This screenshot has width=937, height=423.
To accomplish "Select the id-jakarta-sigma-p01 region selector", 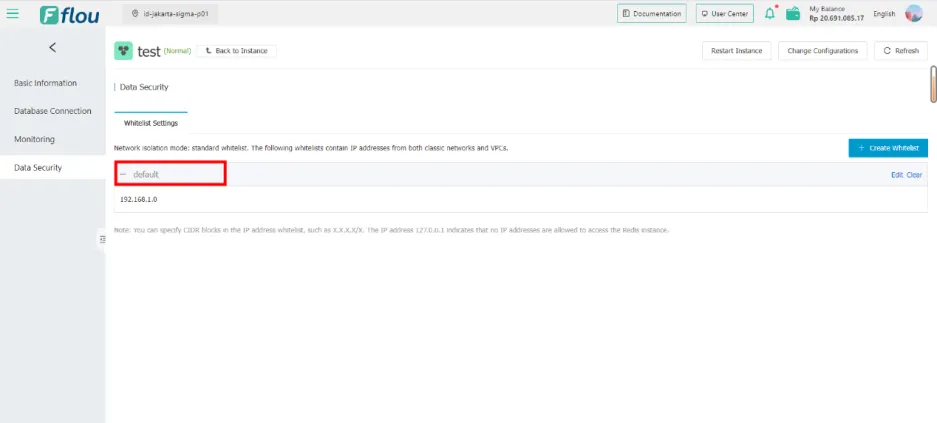I will [x=170, y=14].
